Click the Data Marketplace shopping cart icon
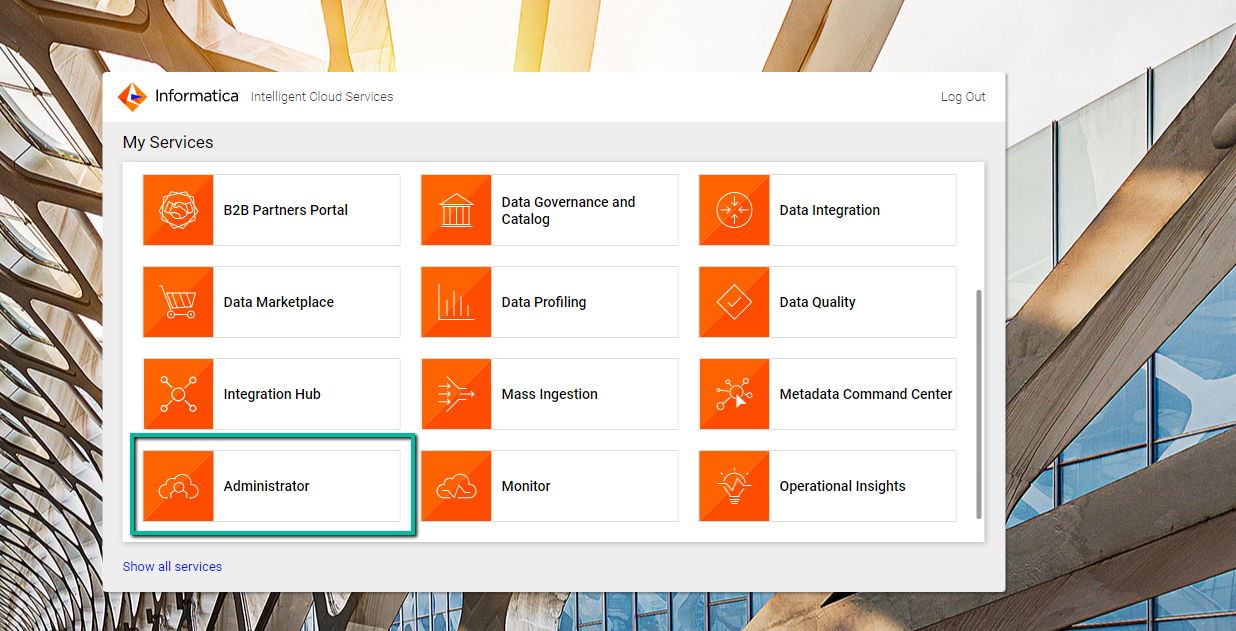Image resolution: width=1236 pixels, height=631 pixels. click(178, 302)
